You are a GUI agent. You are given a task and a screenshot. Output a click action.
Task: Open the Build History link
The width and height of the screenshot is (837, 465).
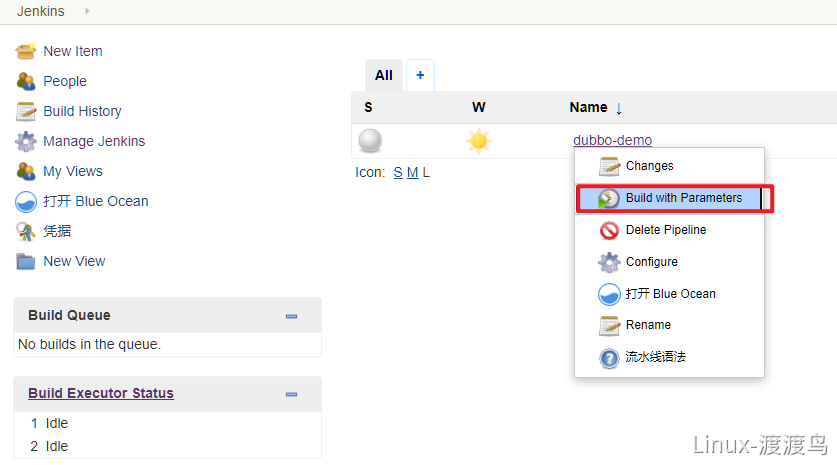82,111
